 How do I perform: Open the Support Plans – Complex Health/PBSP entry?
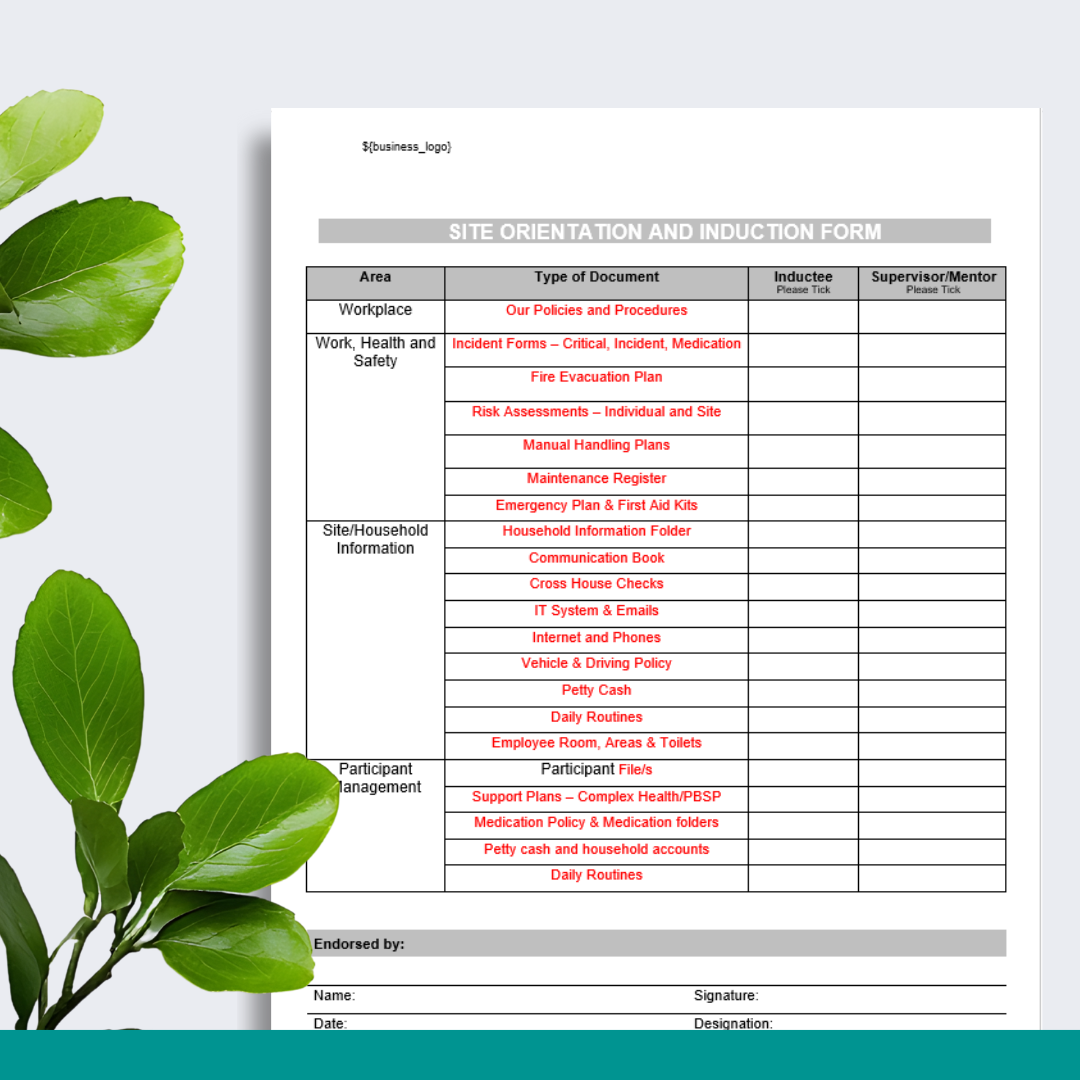(596, 796)
